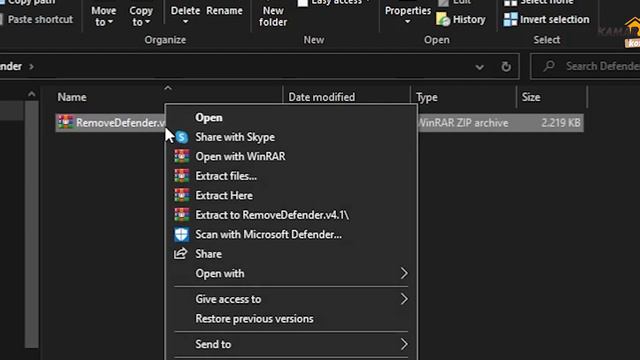Sort by Date modified column header
The image size is (640, 360).
click(322, 97)
